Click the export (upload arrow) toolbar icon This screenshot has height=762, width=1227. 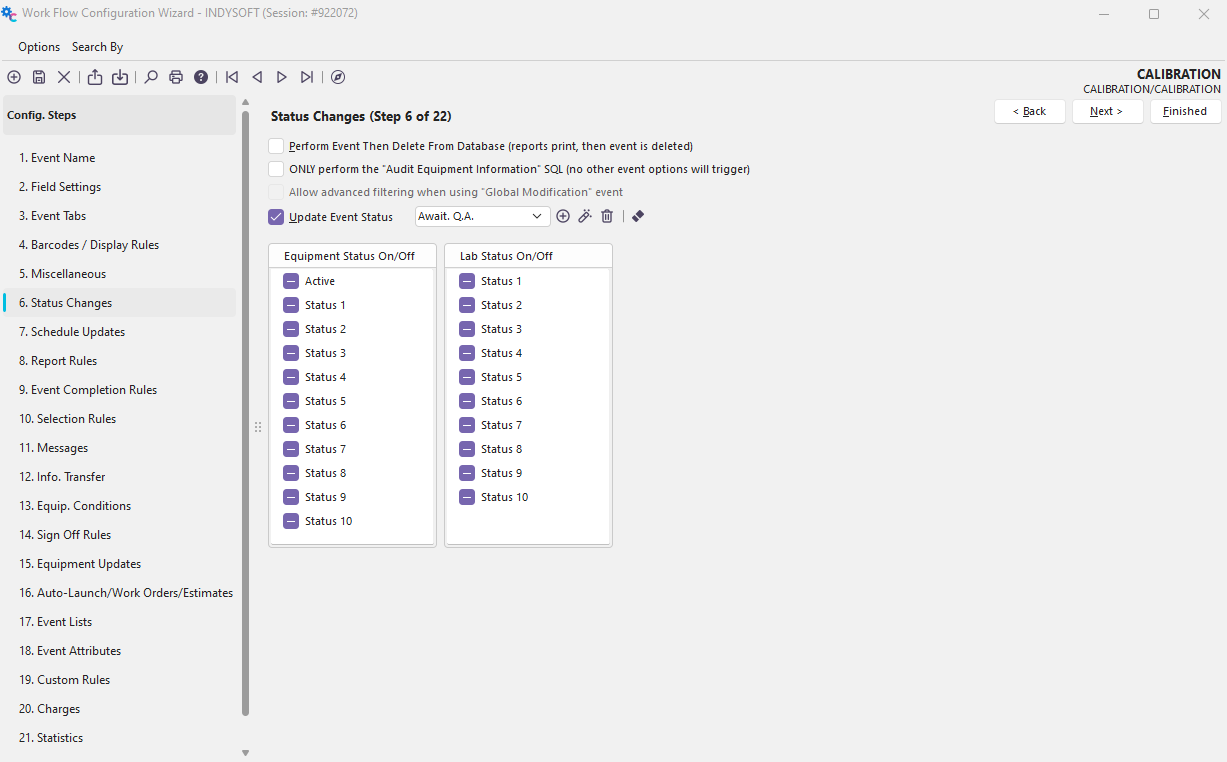tap(95, 77)
